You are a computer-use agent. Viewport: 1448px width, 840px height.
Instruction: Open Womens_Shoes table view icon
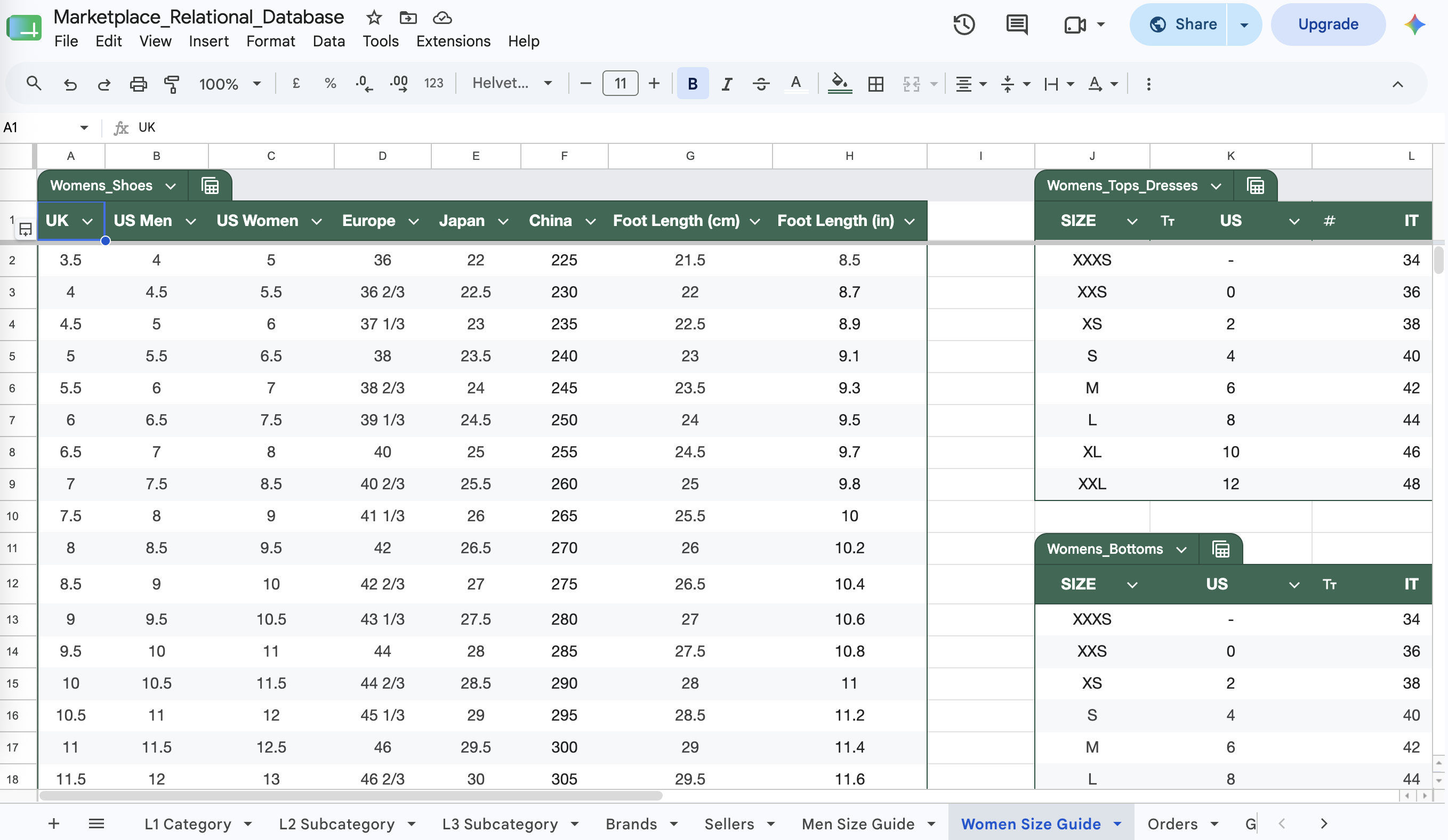pyautogui.click(x=210, y=185)
